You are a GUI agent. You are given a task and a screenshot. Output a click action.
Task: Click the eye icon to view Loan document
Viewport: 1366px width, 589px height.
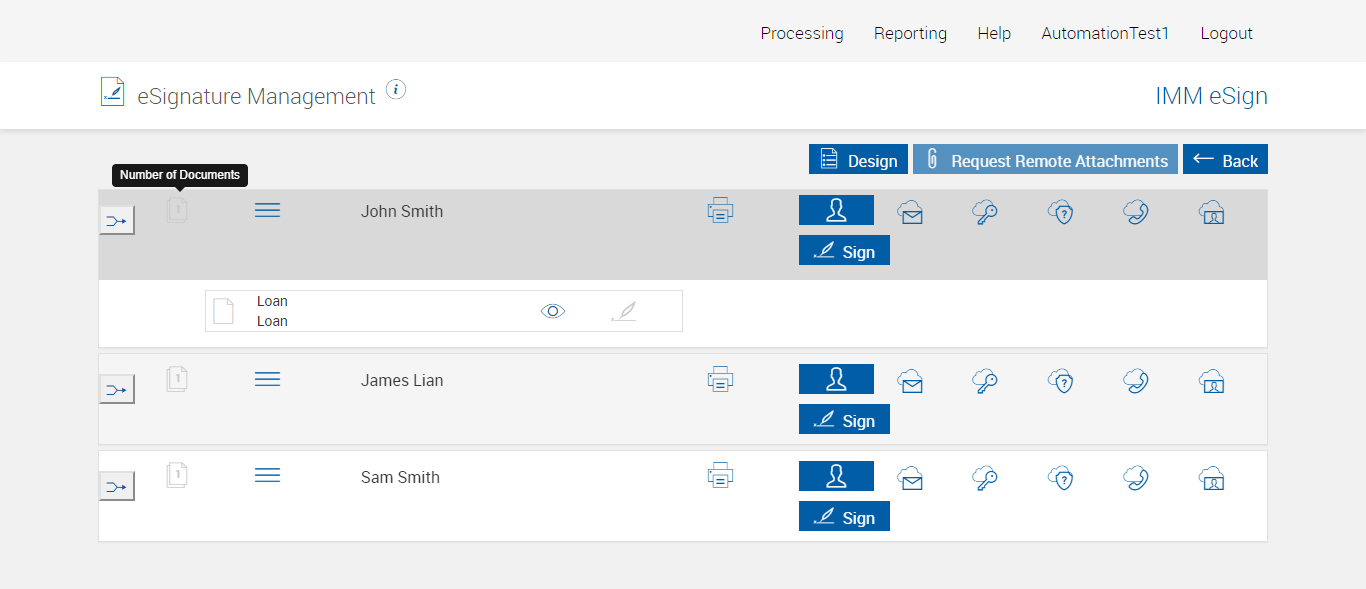553,311
